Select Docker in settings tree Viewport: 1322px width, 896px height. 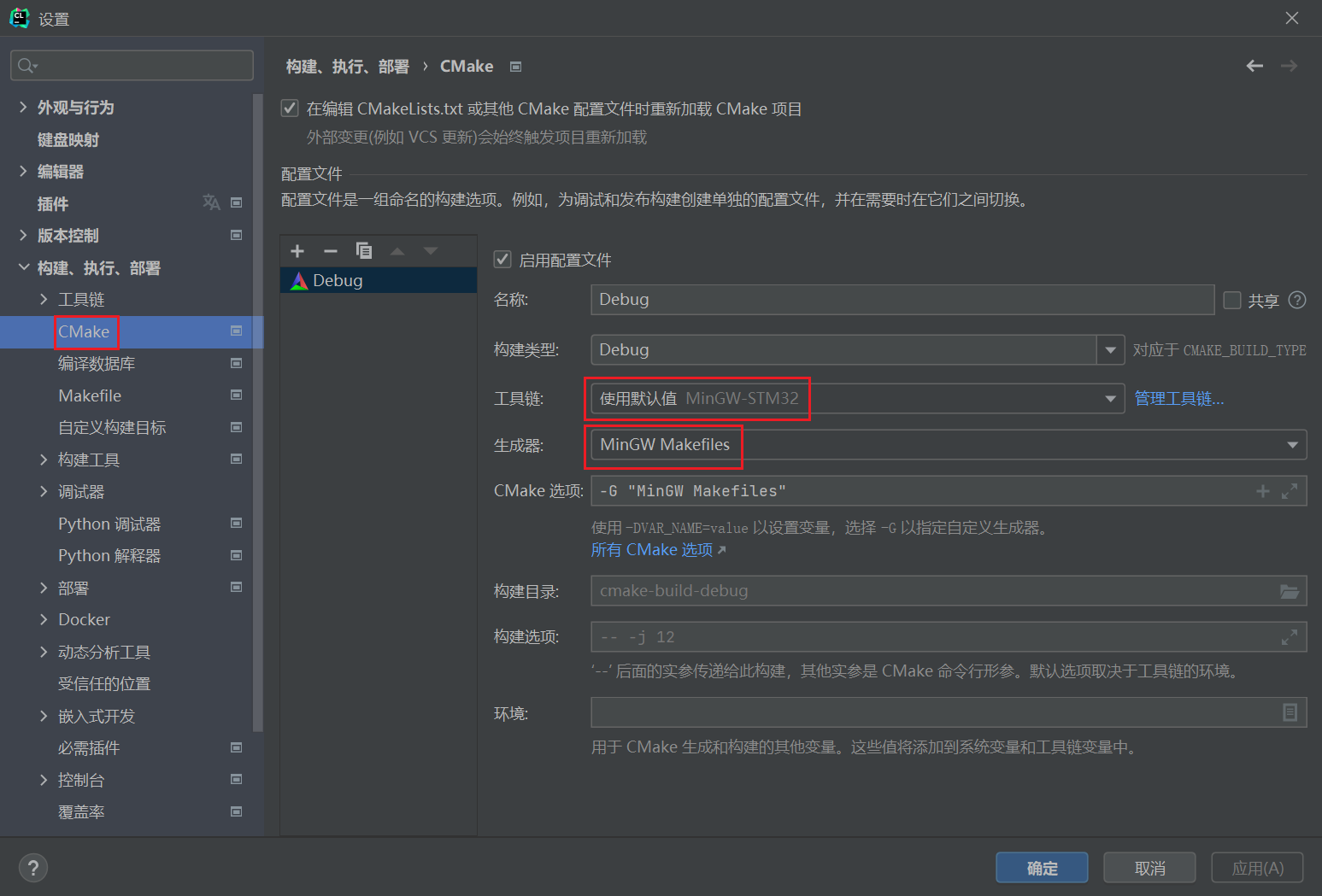pyautogui.click(x=84, y=619)
